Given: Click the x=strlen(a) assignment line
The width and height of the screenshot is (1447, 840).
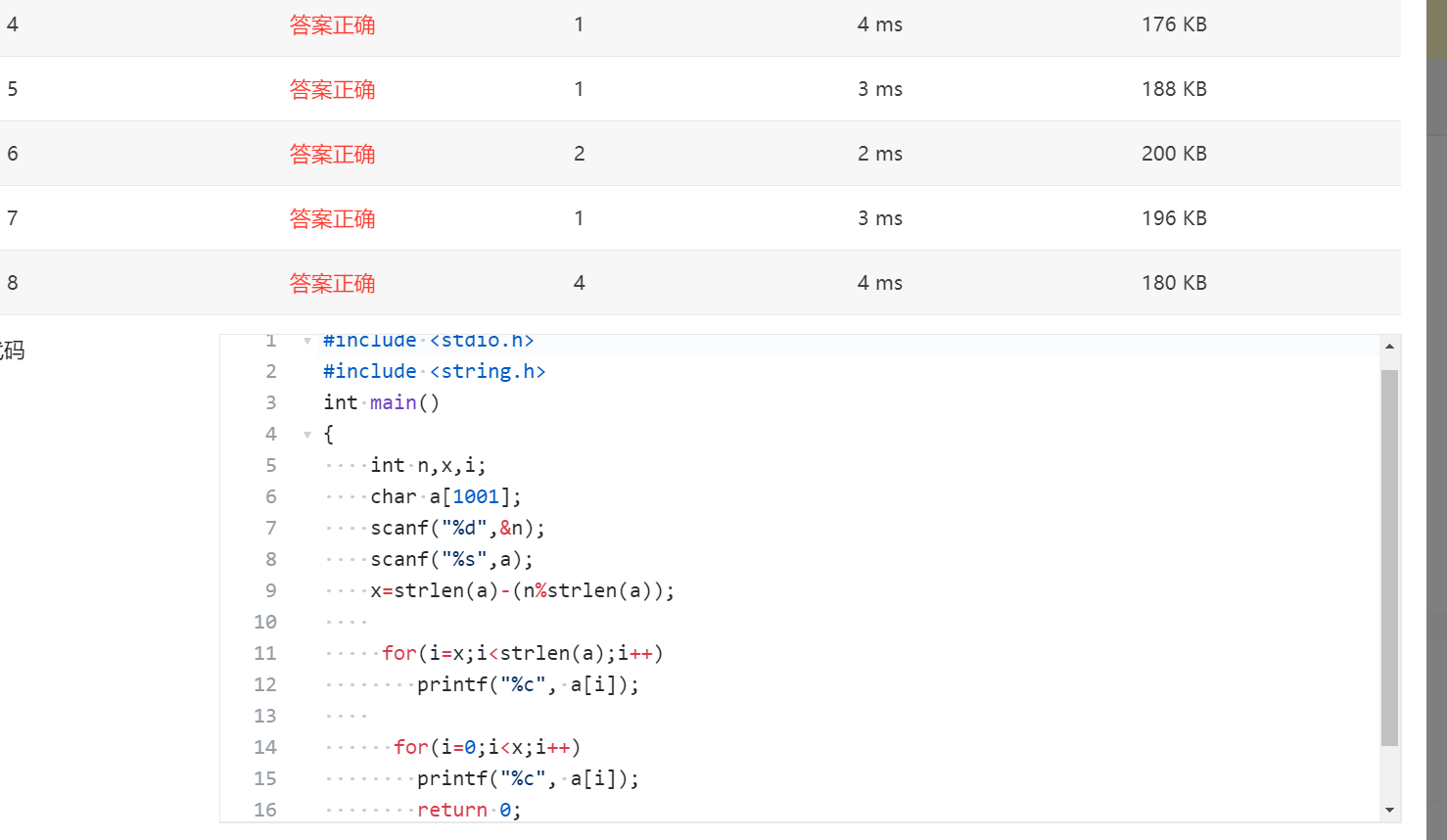Looking at the screenshot, I should (x=522, y=591).
